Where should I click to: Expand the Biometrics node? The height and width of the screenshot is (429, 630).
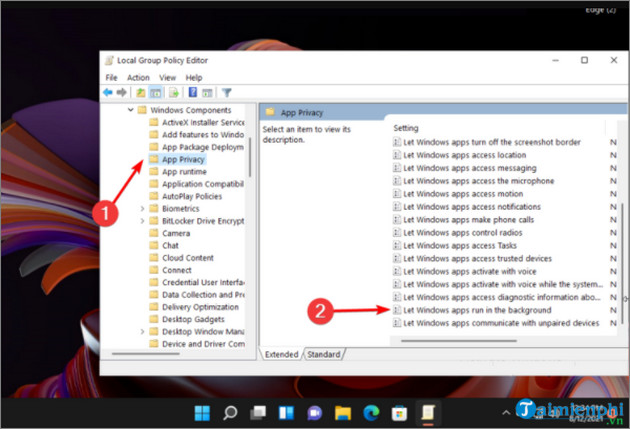click(142, 208)
